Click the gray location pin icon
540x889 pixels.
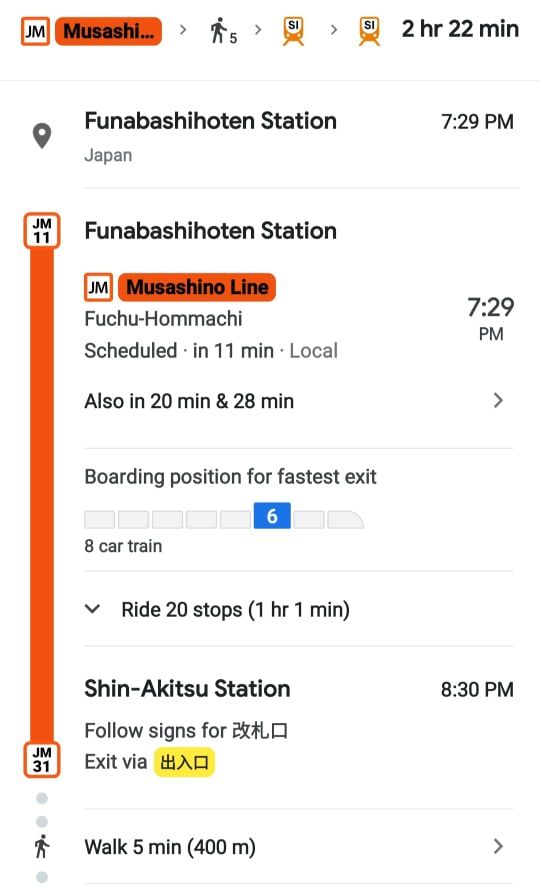pos(42,136)
